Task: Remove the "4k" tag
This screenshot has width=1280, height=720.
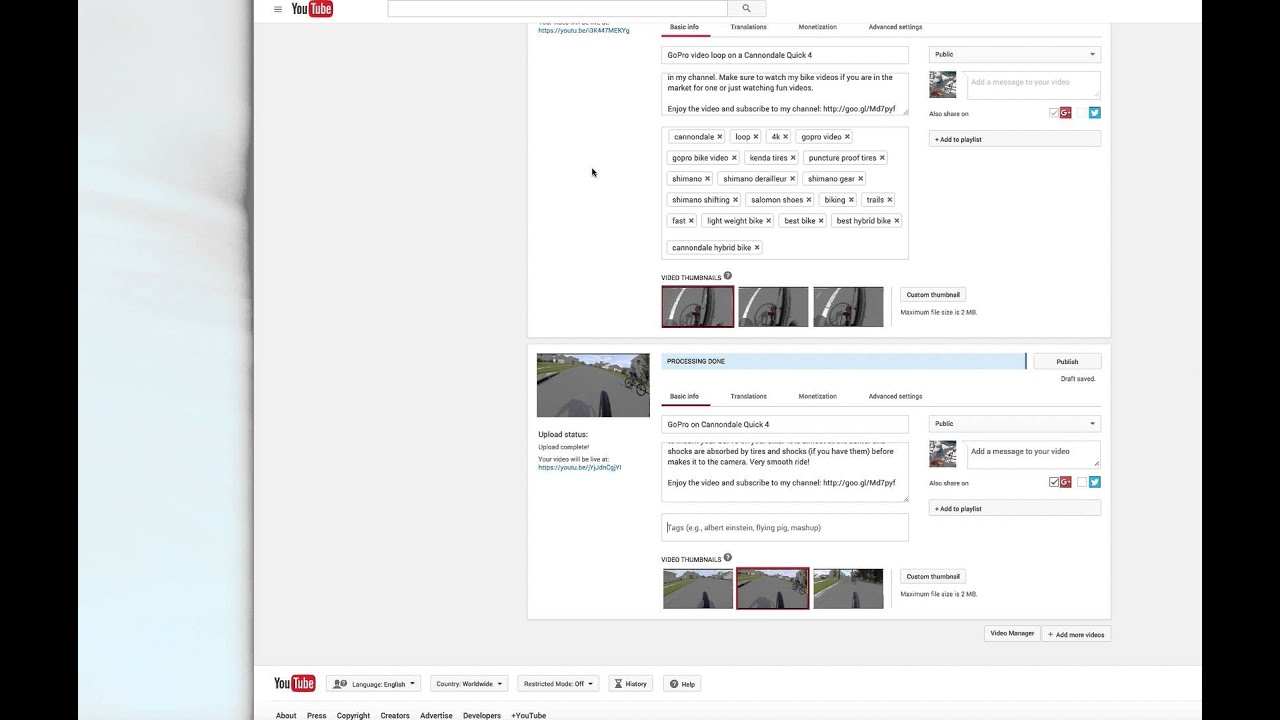Action: (785, 137)
